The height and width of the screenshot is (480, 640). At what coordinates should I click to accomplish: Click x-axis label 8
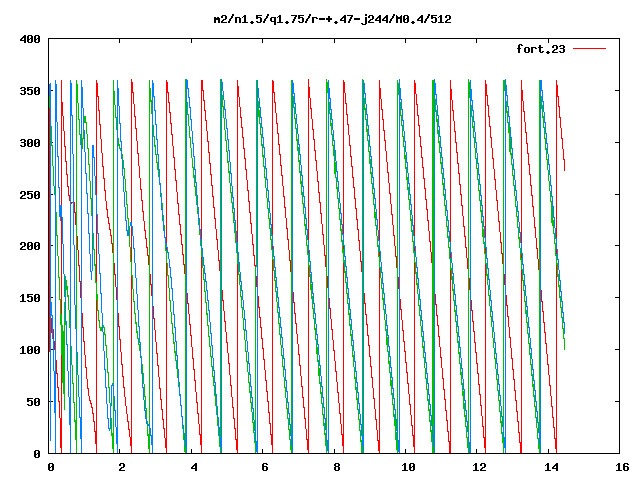[x=337, y=467]
